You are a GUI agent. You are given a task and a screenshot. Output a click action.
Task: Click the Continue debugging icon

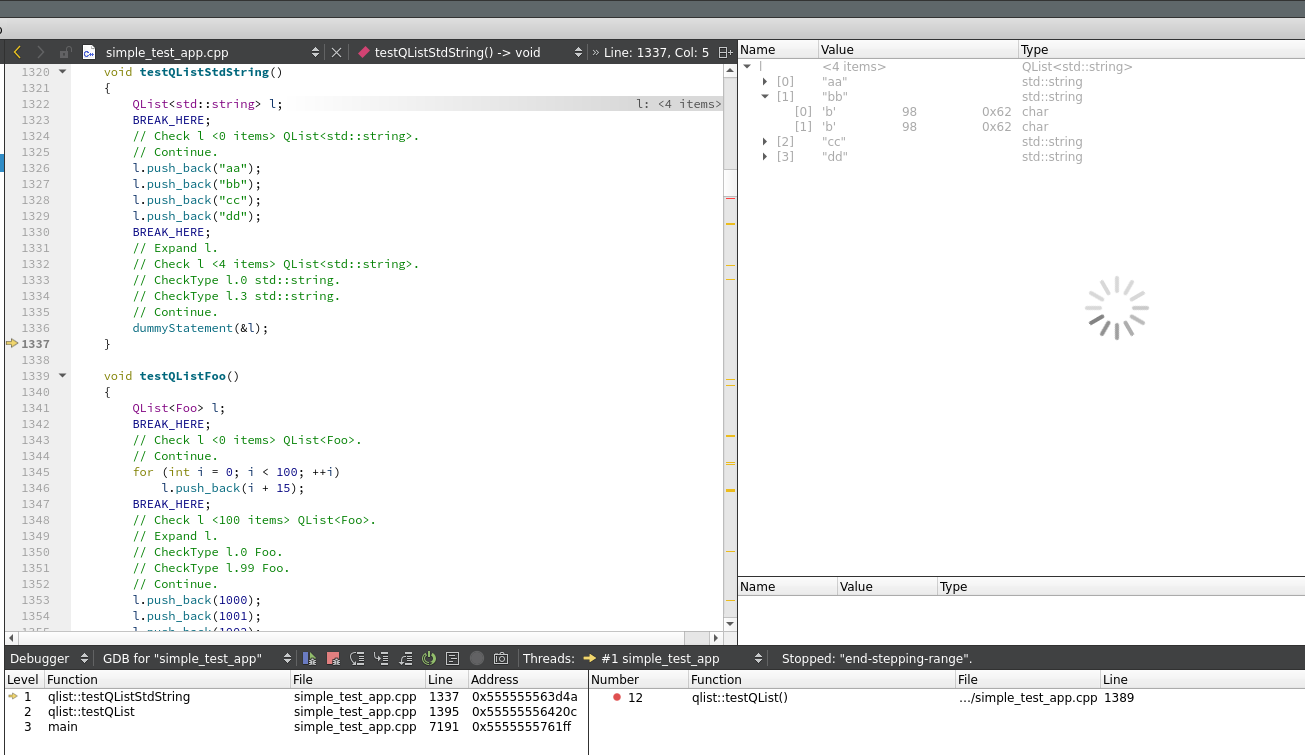tap(311, 658)
